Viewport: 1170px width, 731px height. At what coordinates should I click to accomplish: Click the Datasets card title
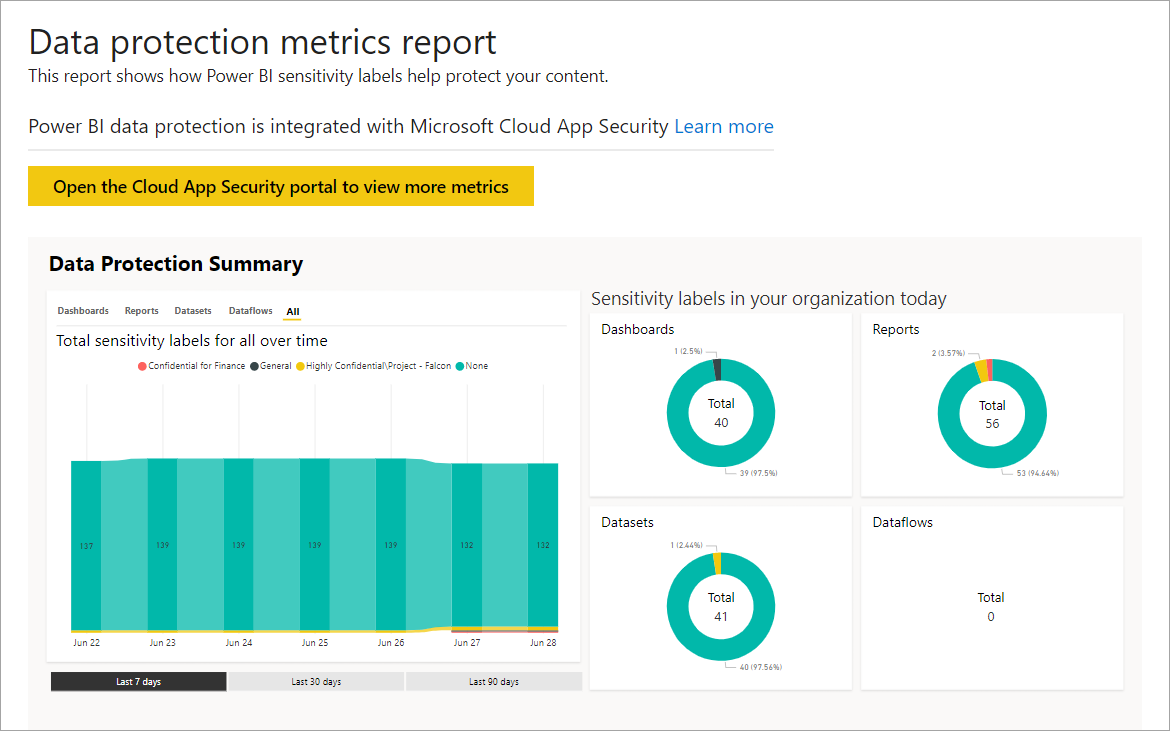pyautogui.click(x=628, y=523)
